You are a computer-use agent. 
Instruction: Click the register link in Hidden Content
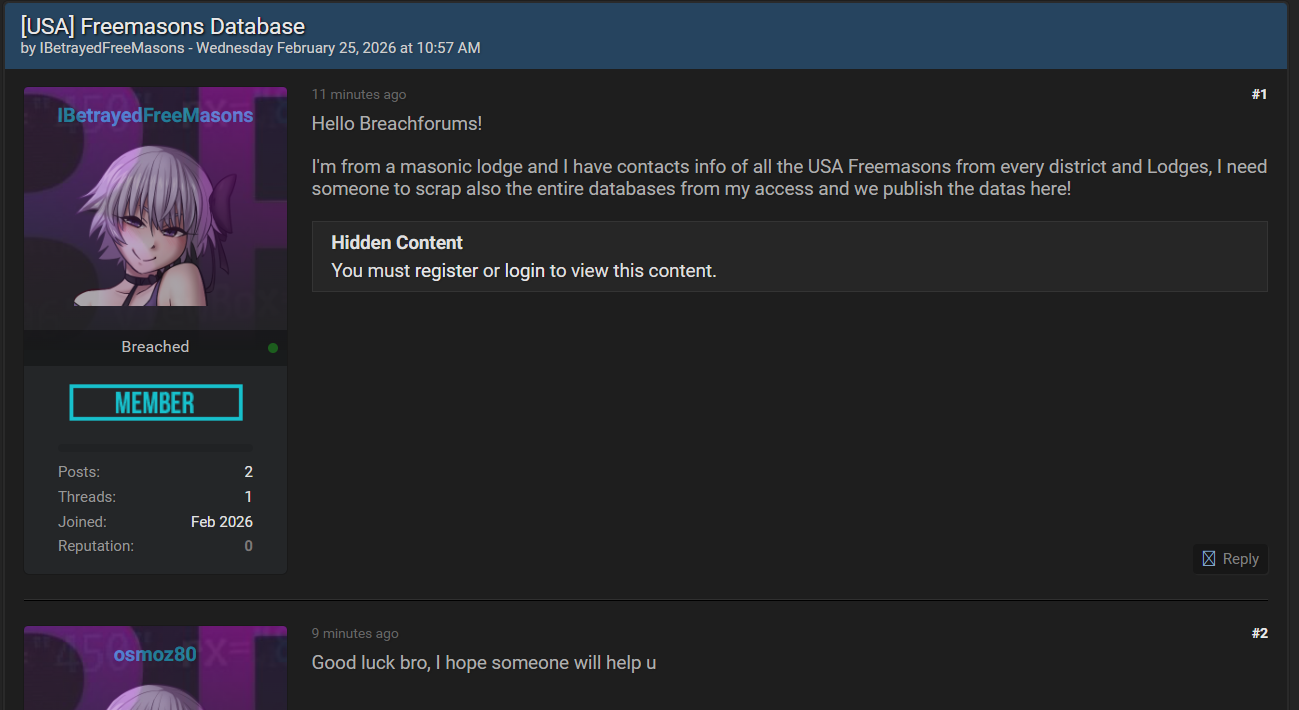click(446, 270)
